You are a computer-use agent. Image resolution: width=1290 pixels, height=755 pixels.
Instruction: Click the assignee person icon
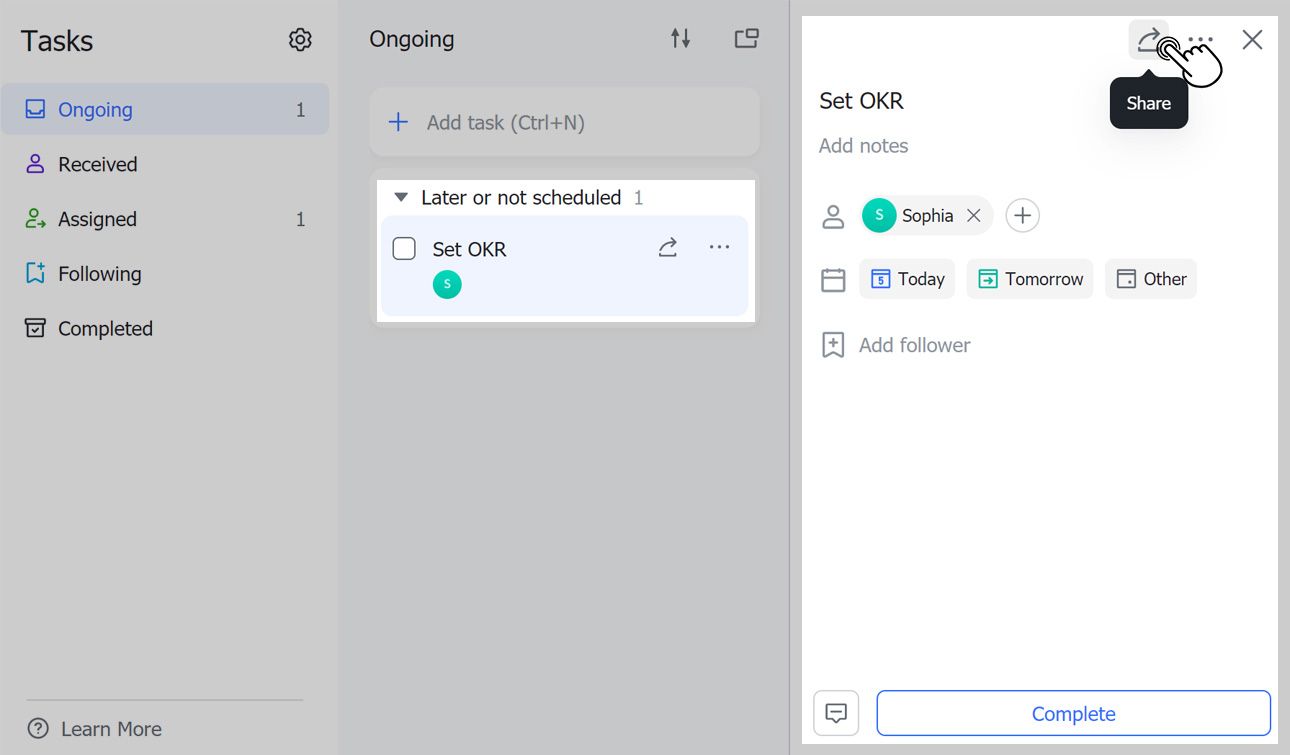pyautogui.click(x=833, y=216)
